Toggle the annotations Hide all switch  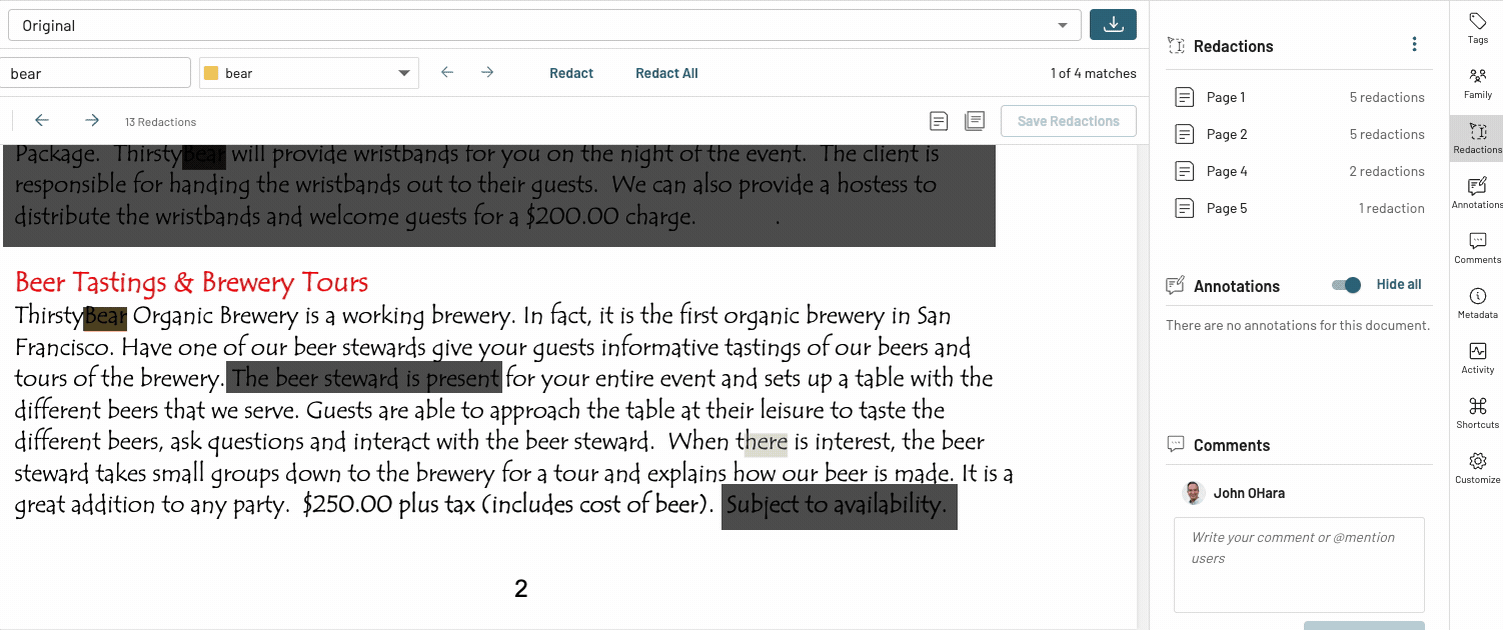[1347, 285]
